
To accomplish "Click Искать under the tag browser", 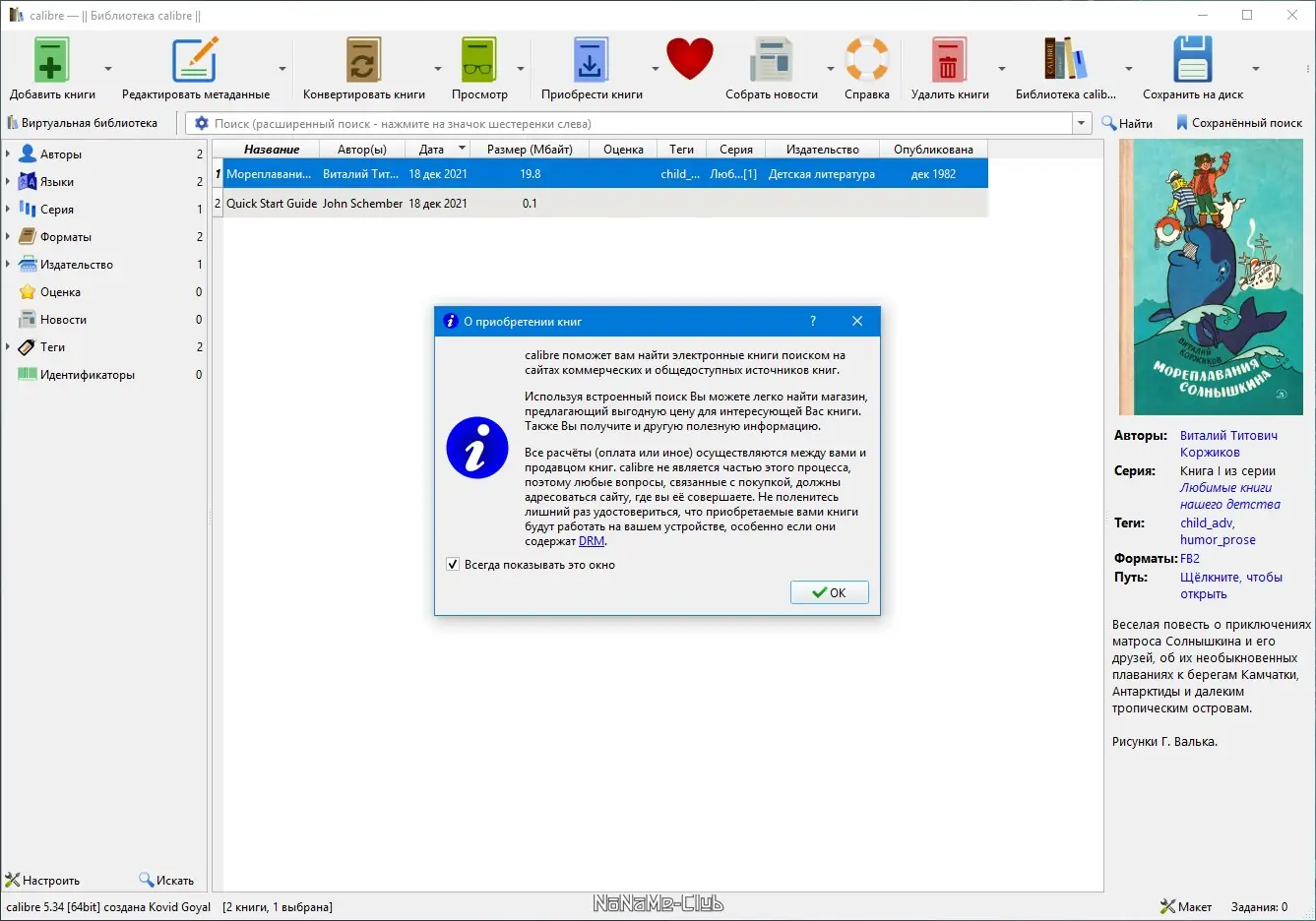I will coord(166,880).
